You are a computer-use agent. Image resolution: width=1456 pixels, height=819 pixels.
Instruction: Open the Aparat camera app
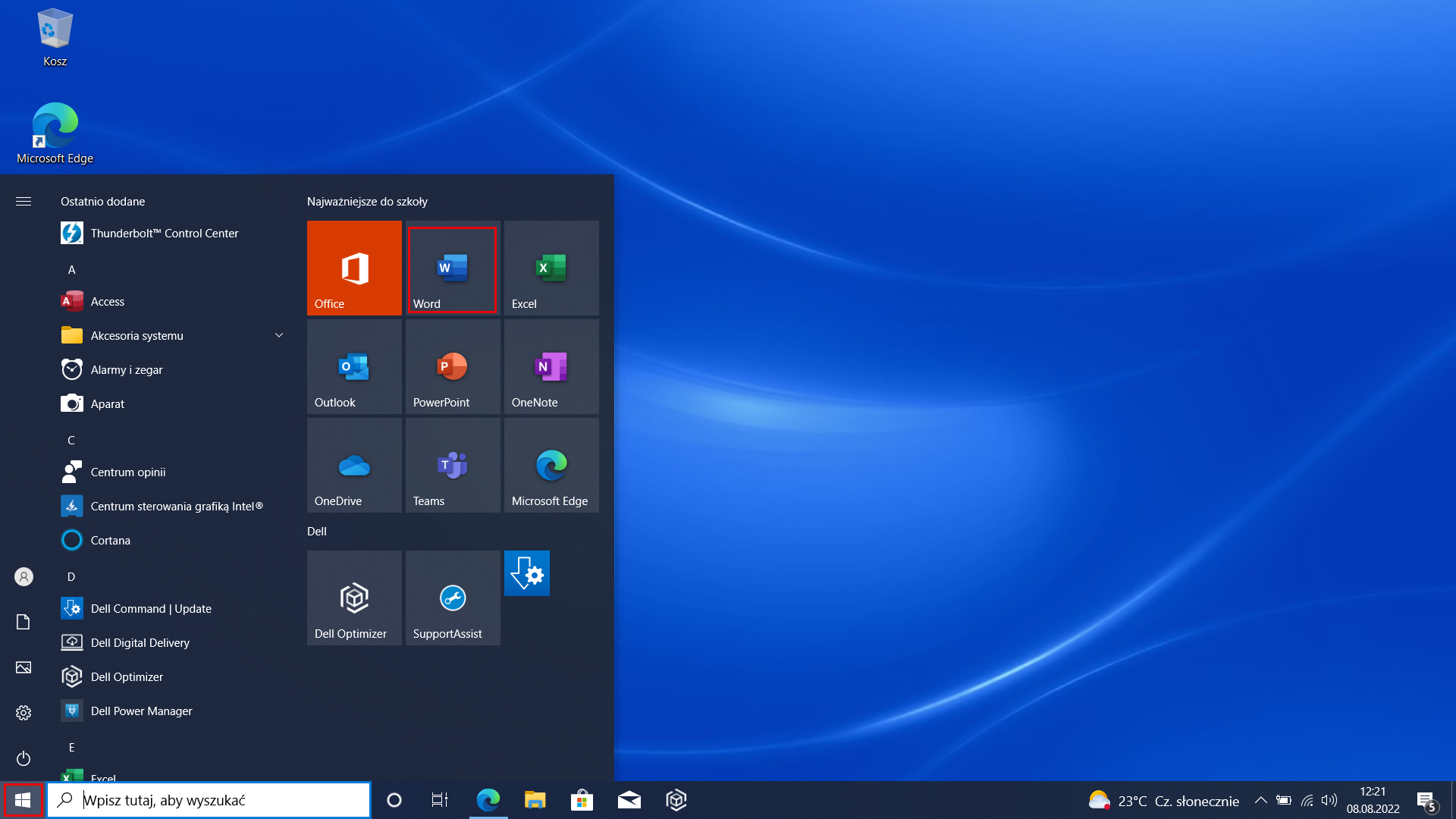coord(174,403)
